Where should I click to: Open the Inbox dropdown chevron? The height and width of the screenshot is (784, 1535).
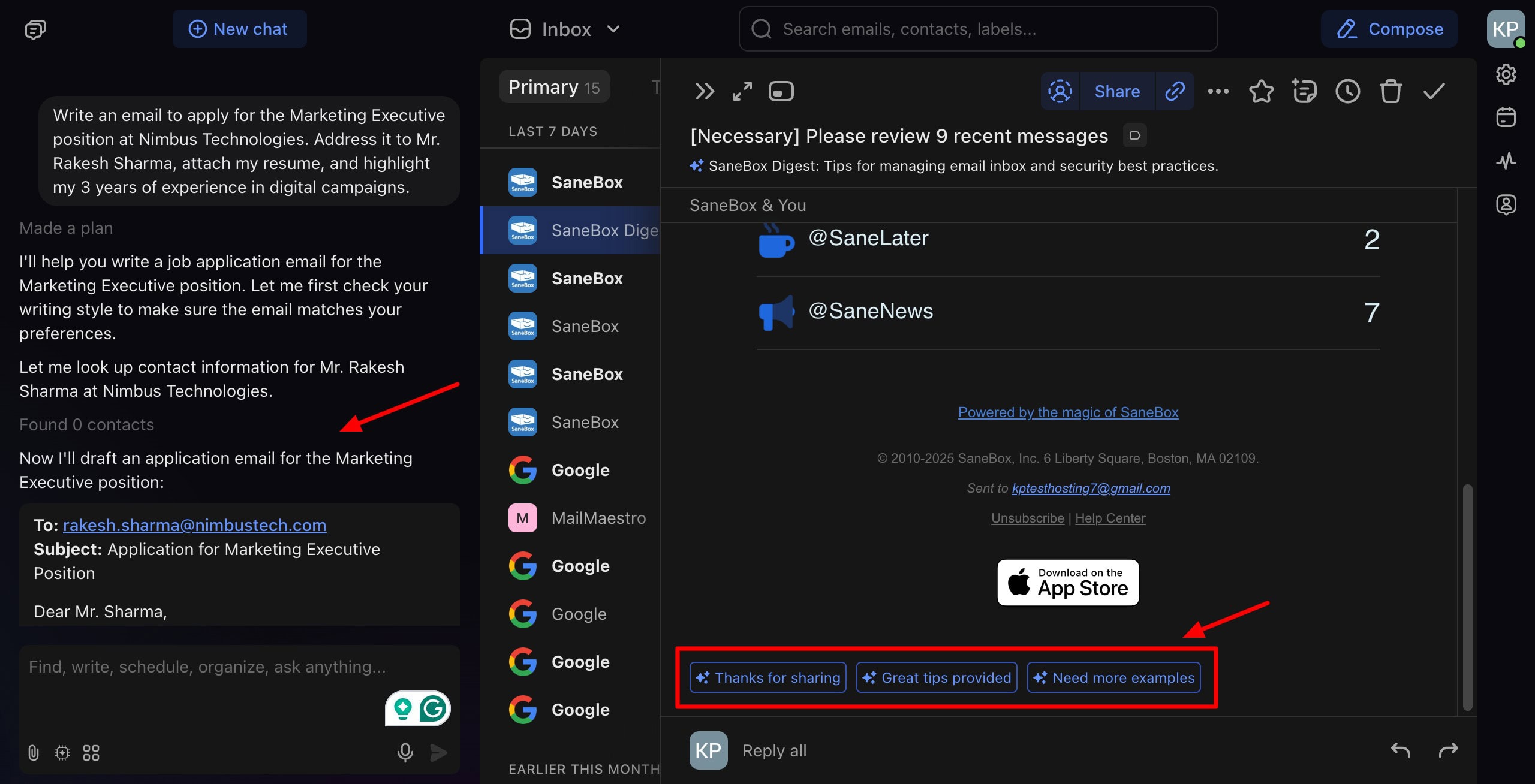(x=613, y=29)
